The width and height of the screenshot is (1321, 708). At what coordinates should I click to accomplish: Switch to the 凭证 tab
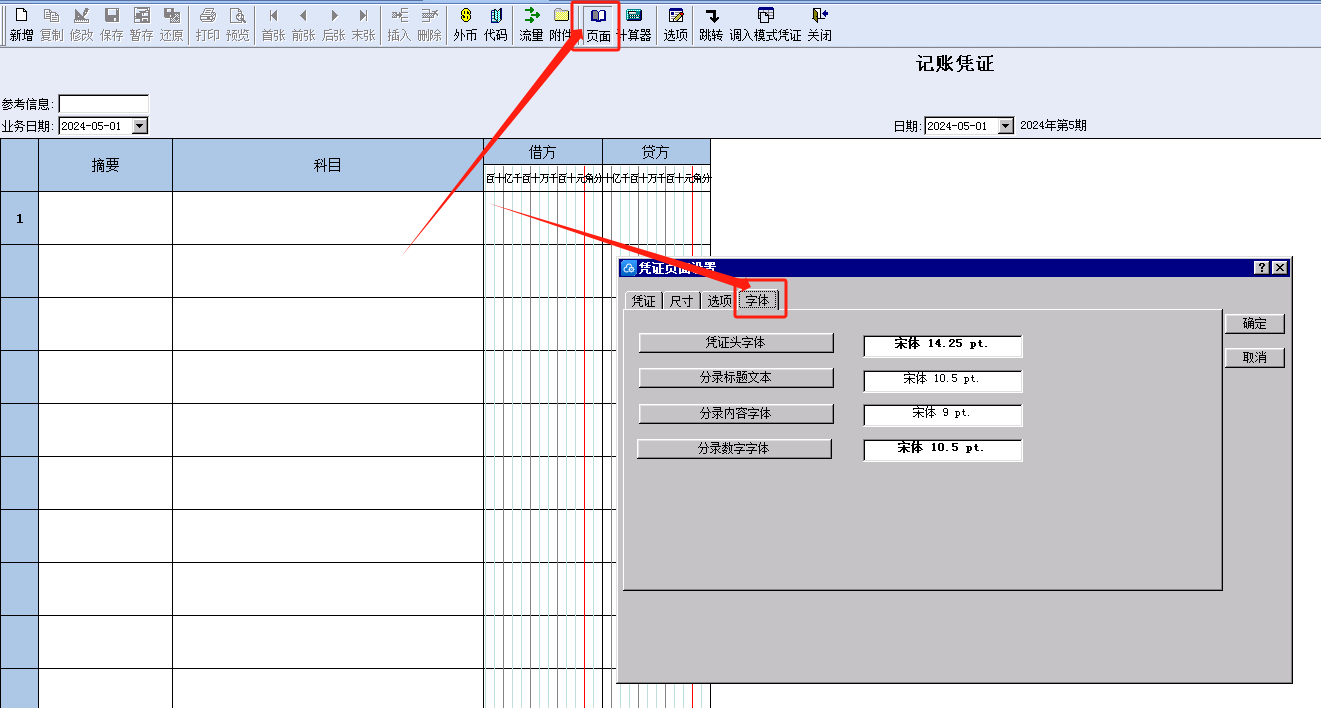(643, 301)
